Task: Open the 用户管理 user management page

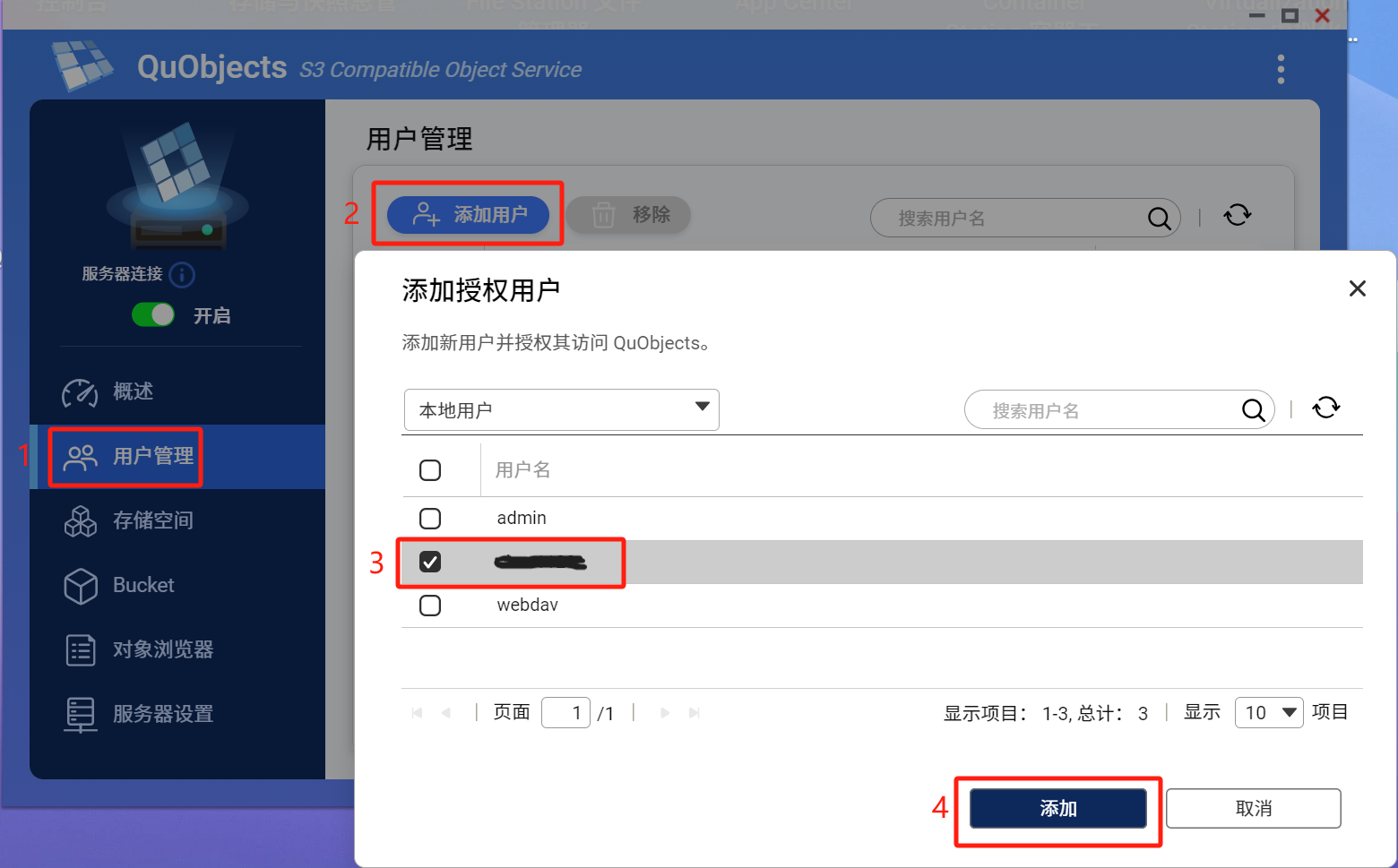Action: [177, 457]
